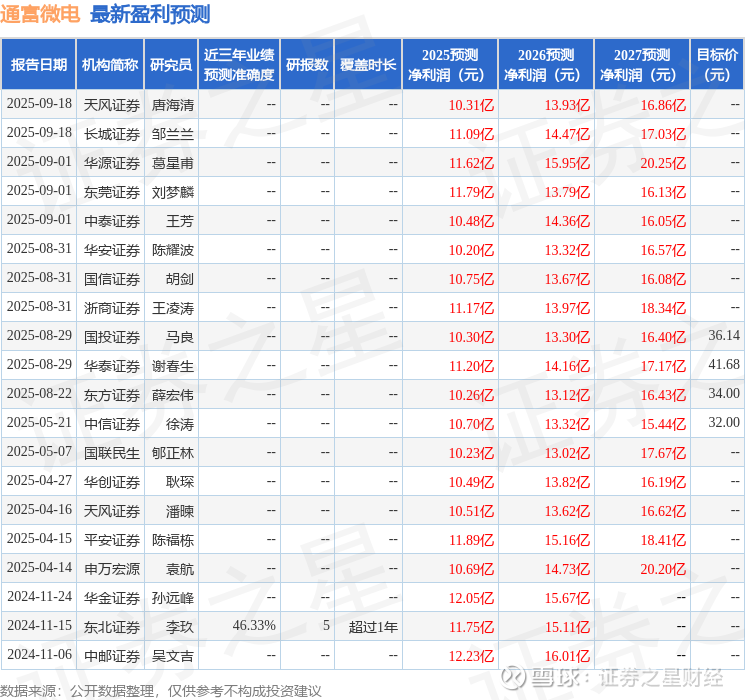
Task: Click accuracy value 46.33%
Action: pyautogui.click(x=254, y=625)
